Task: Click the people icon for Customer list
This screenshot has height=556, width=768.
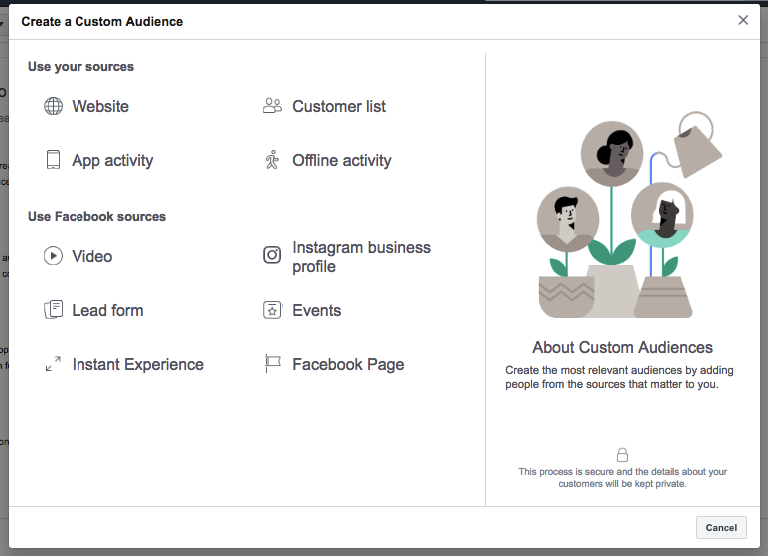Action: coord(272,106)
